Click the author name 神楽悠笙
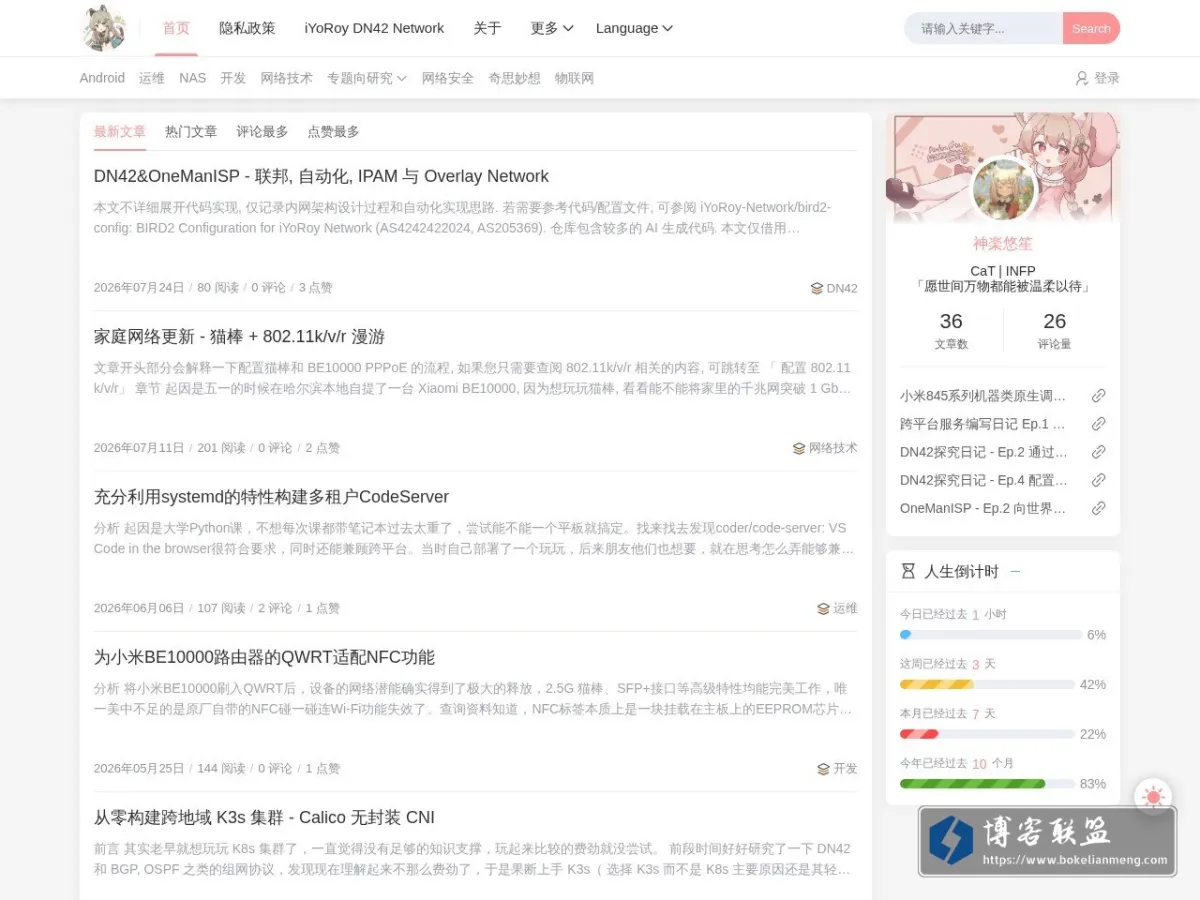The width and height of the screenshot is (1200, 900). click(1003, 243)
